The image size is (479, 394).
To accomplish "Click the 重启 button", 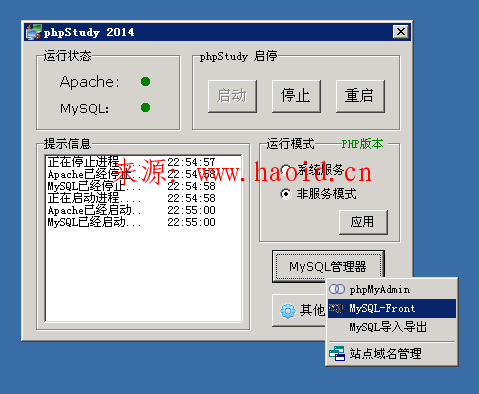I will click(360, 96).
